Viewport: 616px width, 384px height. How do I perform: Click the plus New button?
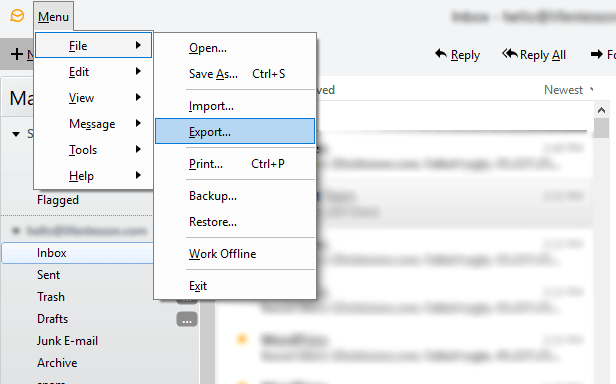17,54
